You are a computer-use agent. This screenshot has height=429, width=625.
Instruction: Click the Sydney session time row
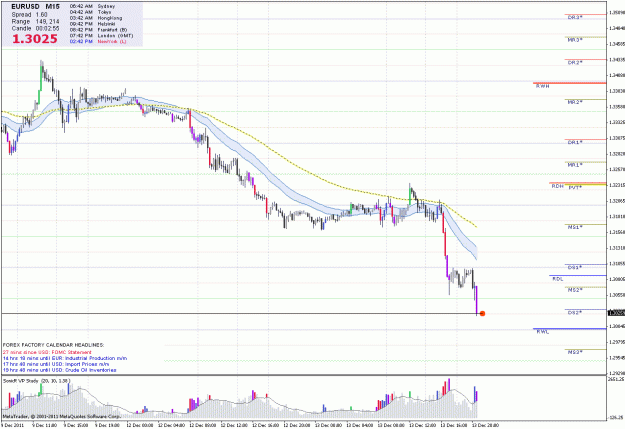[92, 6]
